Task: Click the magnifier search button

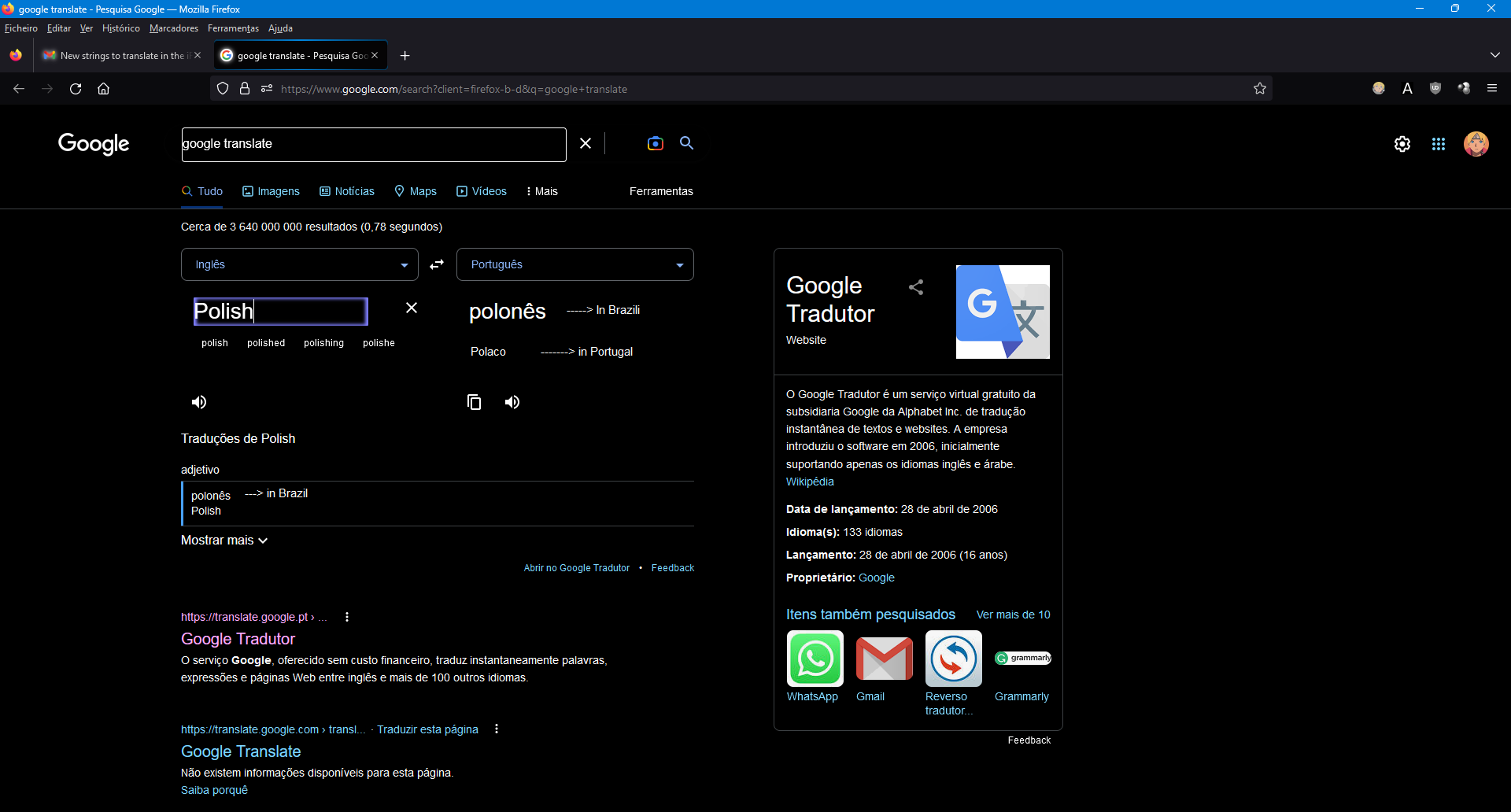Action: [x=686, y=143]
